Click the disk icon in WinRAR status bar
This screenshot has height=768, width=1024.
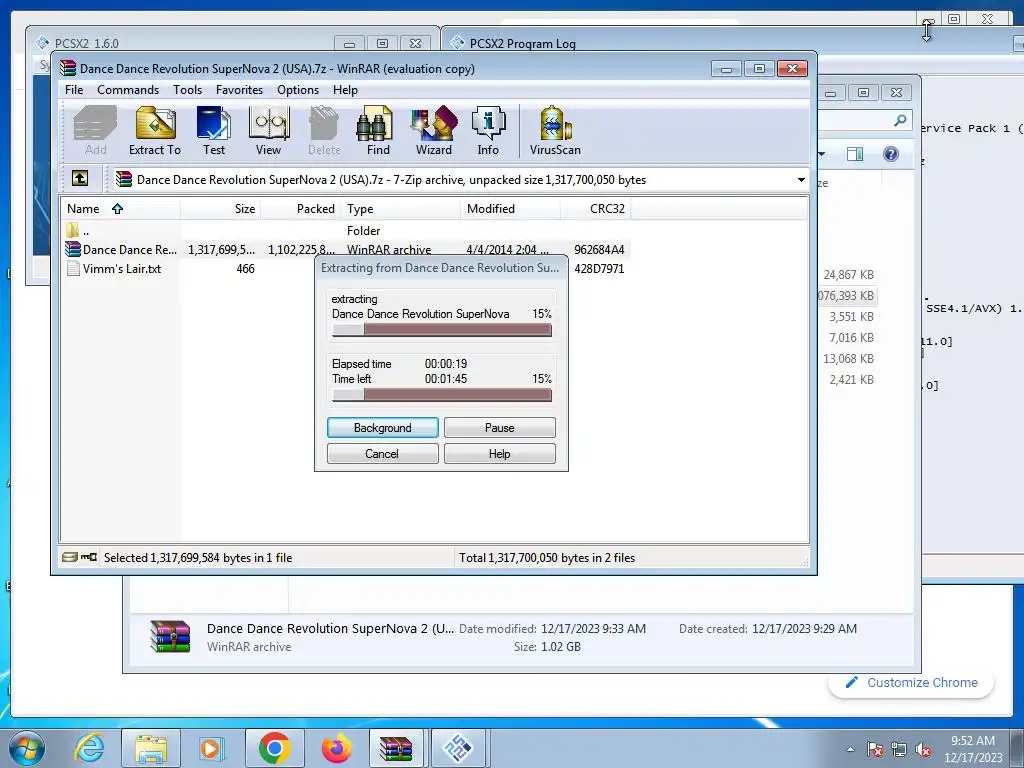[x=70, y=557]
